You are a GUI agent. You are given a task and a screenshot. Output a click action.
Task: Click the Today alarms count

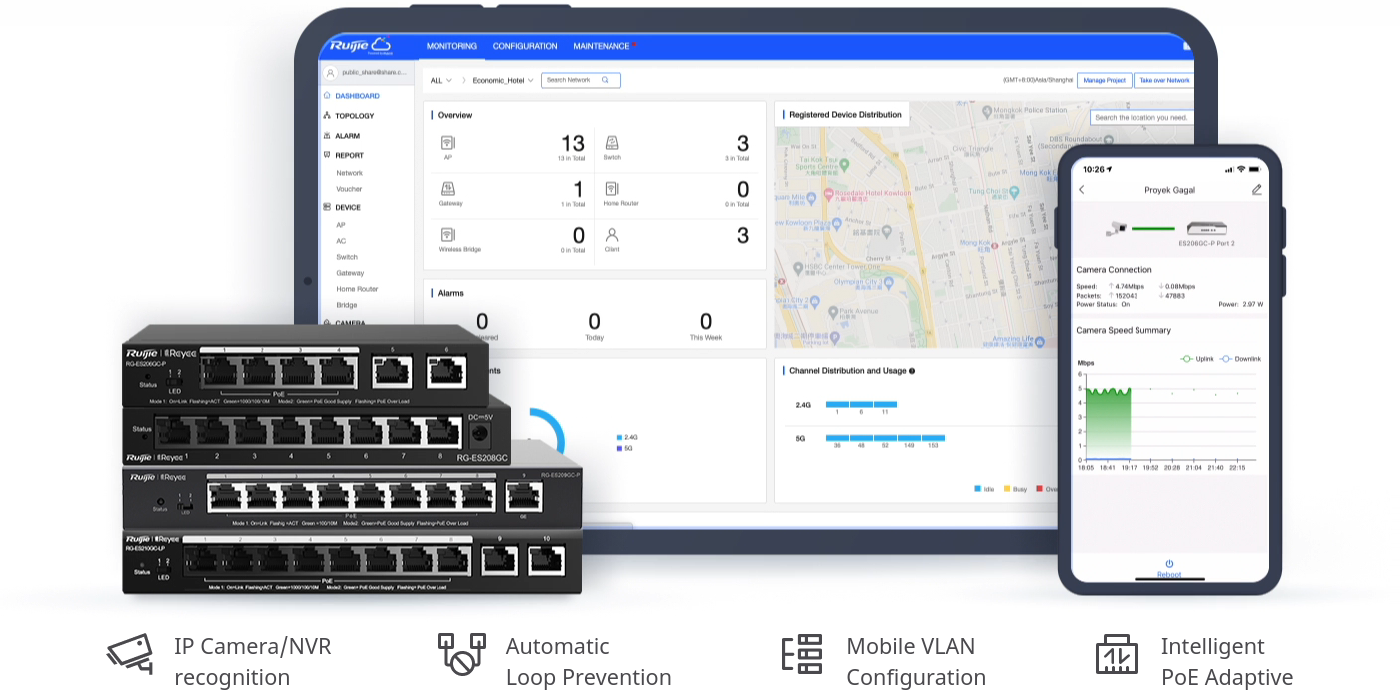point(594,321)
